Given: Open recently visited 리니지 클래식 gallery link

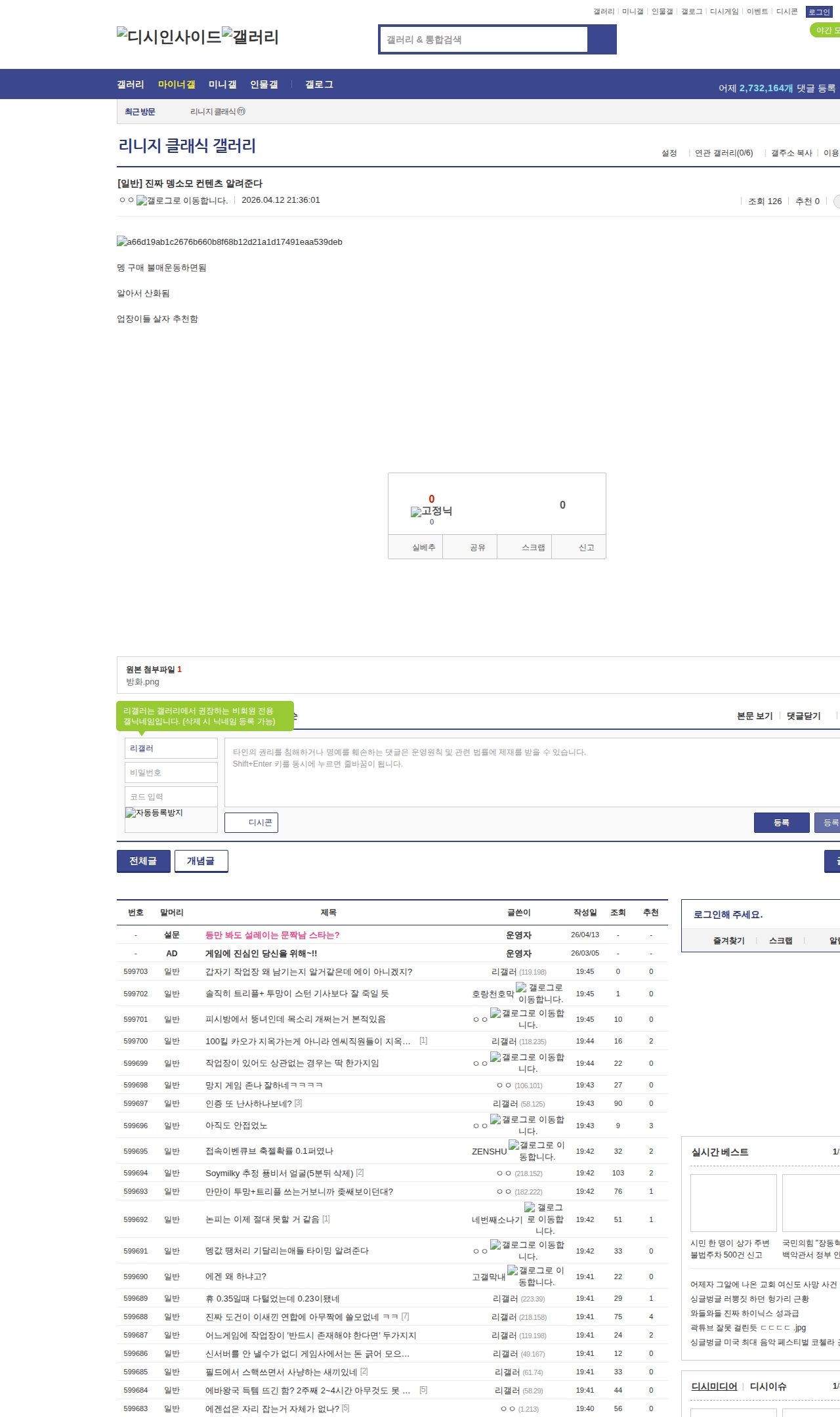Looking at the screenshot, I should (x=217, y=112).
